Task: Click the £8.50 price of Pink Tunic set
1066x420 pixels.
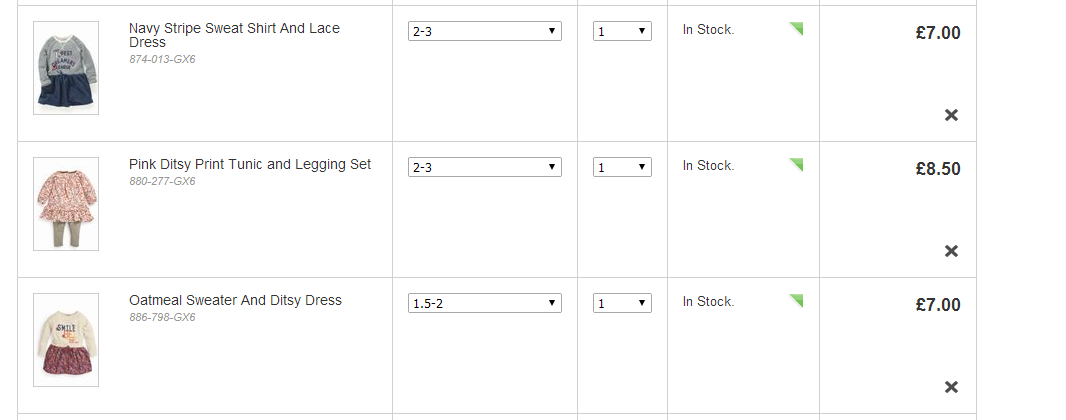Action: [x=937, y=169]
